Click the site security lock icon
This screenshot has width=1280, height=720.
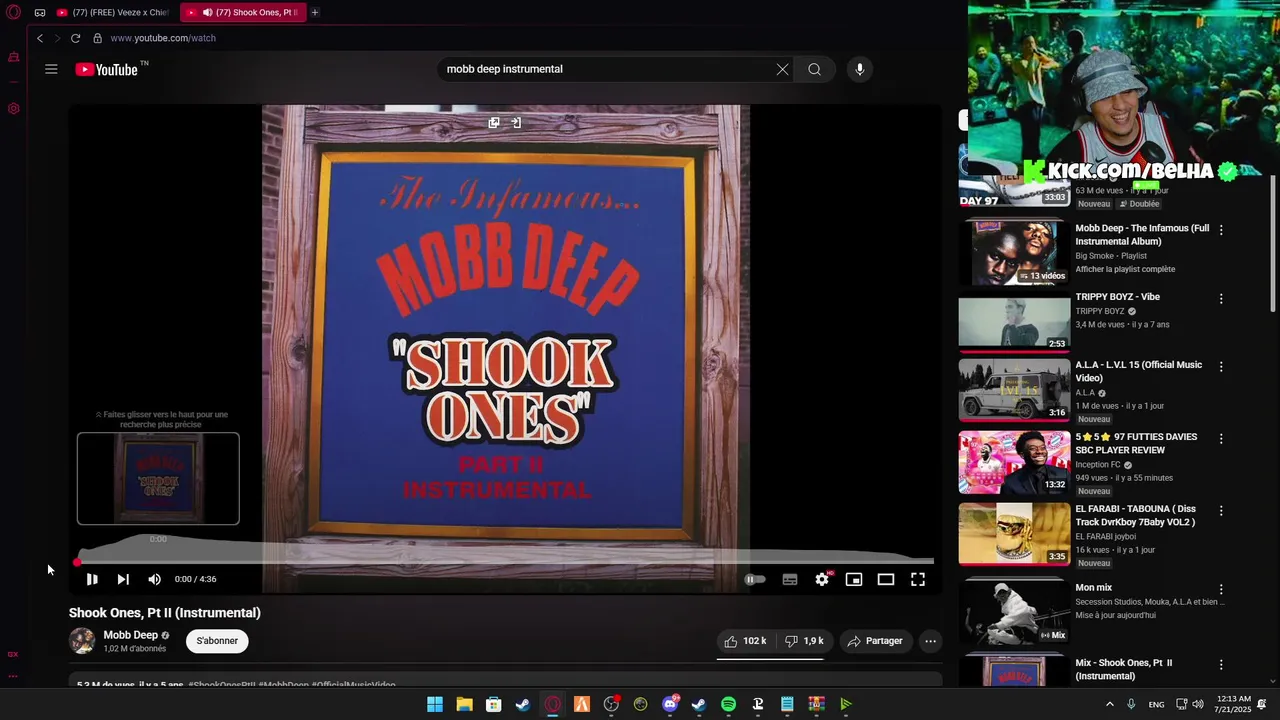[97, 38]
